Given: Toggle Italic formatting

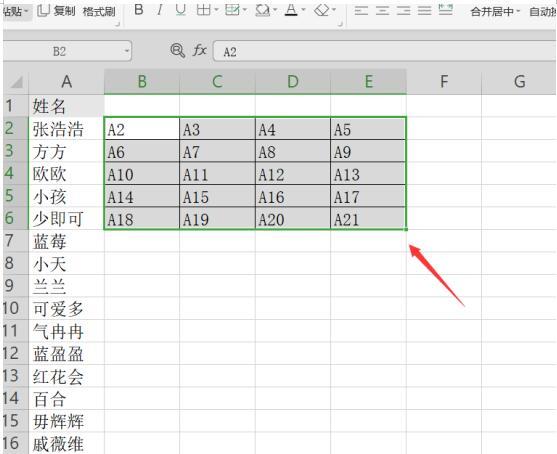Looking at the screenshot, I should (160, 10).
